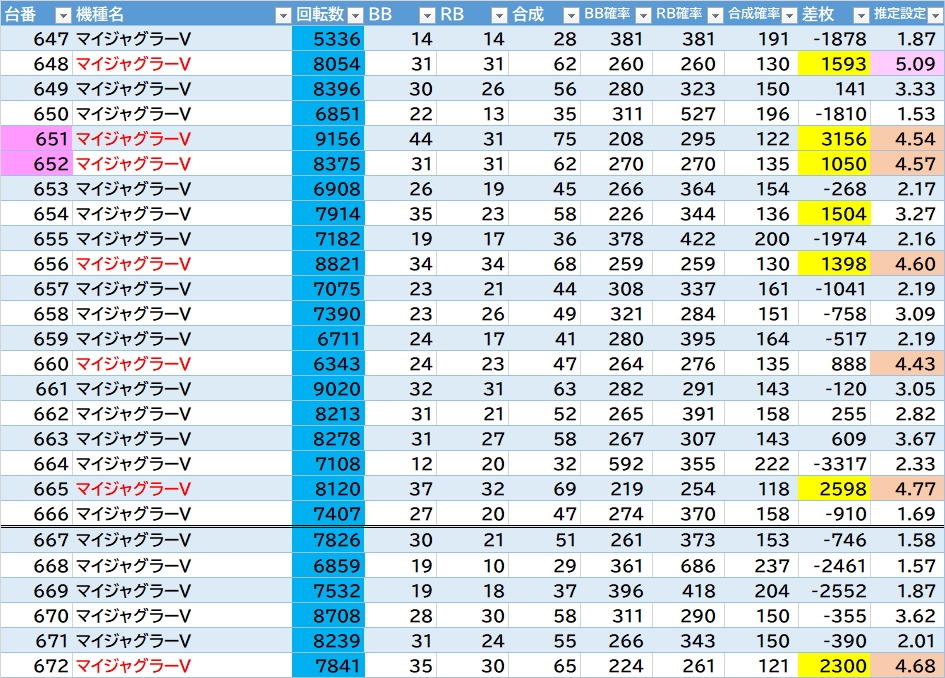The height and width of the screenshot is (678, 945).
Task: Click orange 推定設定 cell 4.43
Action: [x=907, y=363]
